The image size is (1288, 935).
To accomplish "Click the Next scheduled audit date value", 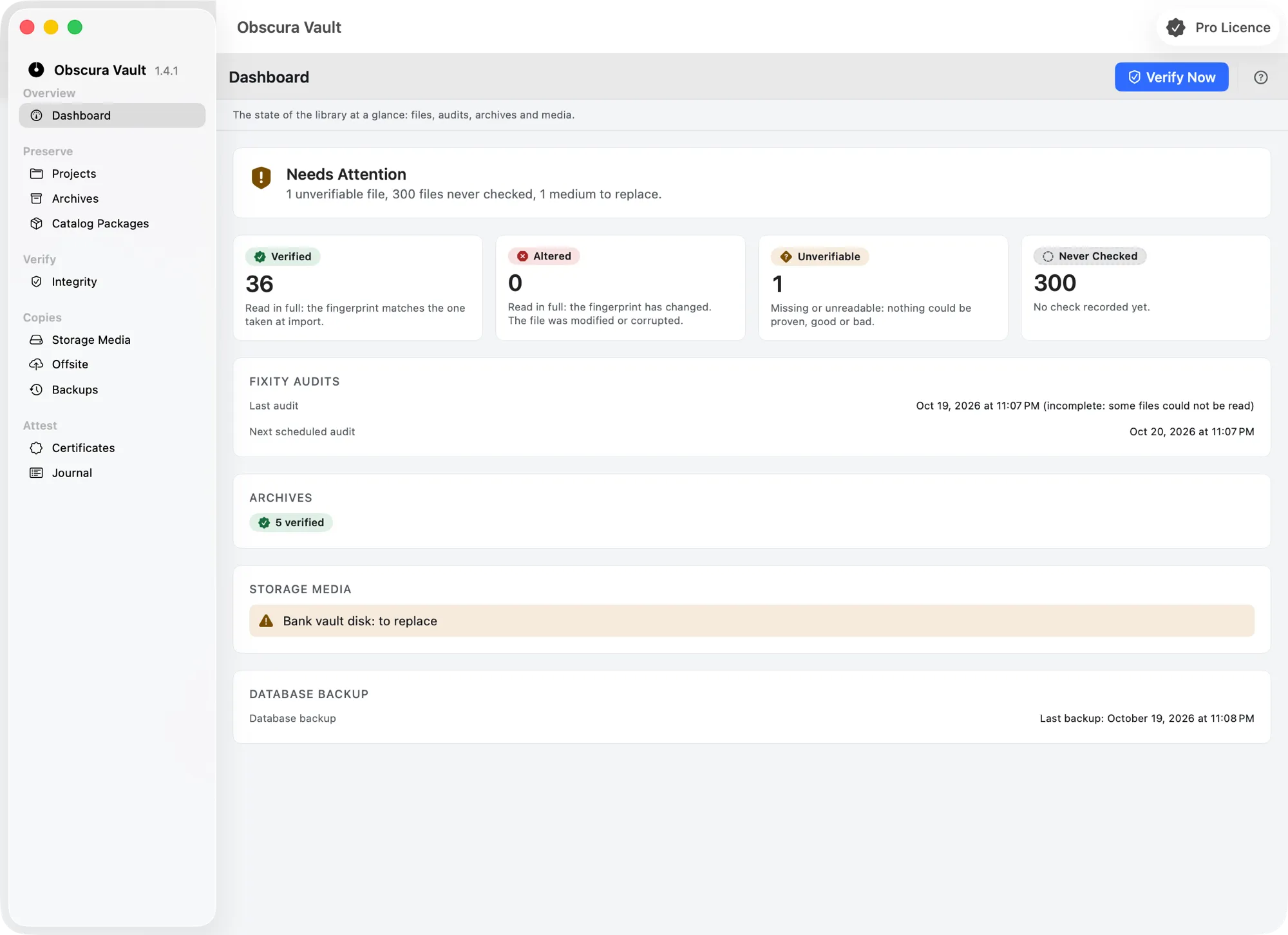I will [1192, 431].
